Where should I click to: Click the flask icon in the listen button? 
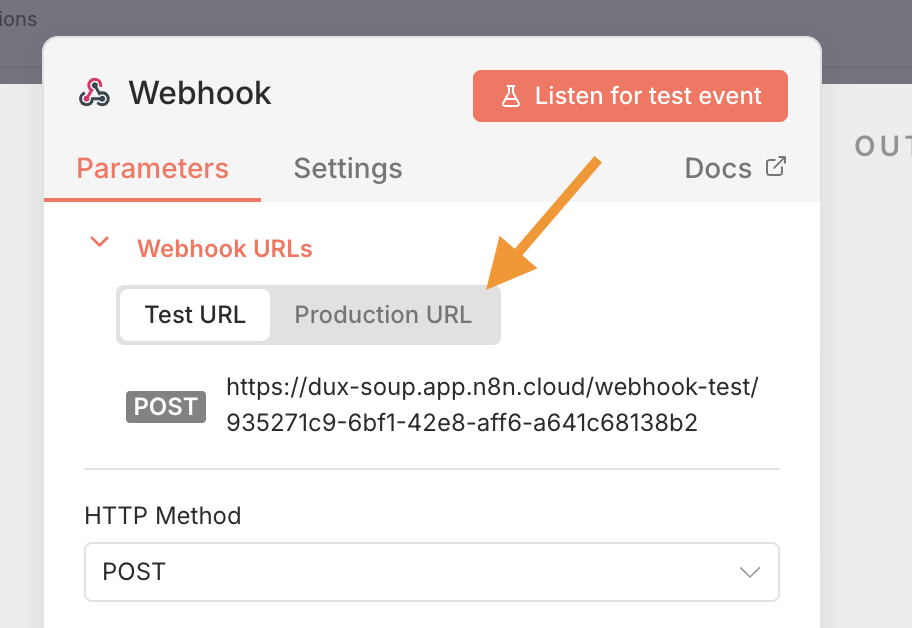coord(511,96)
